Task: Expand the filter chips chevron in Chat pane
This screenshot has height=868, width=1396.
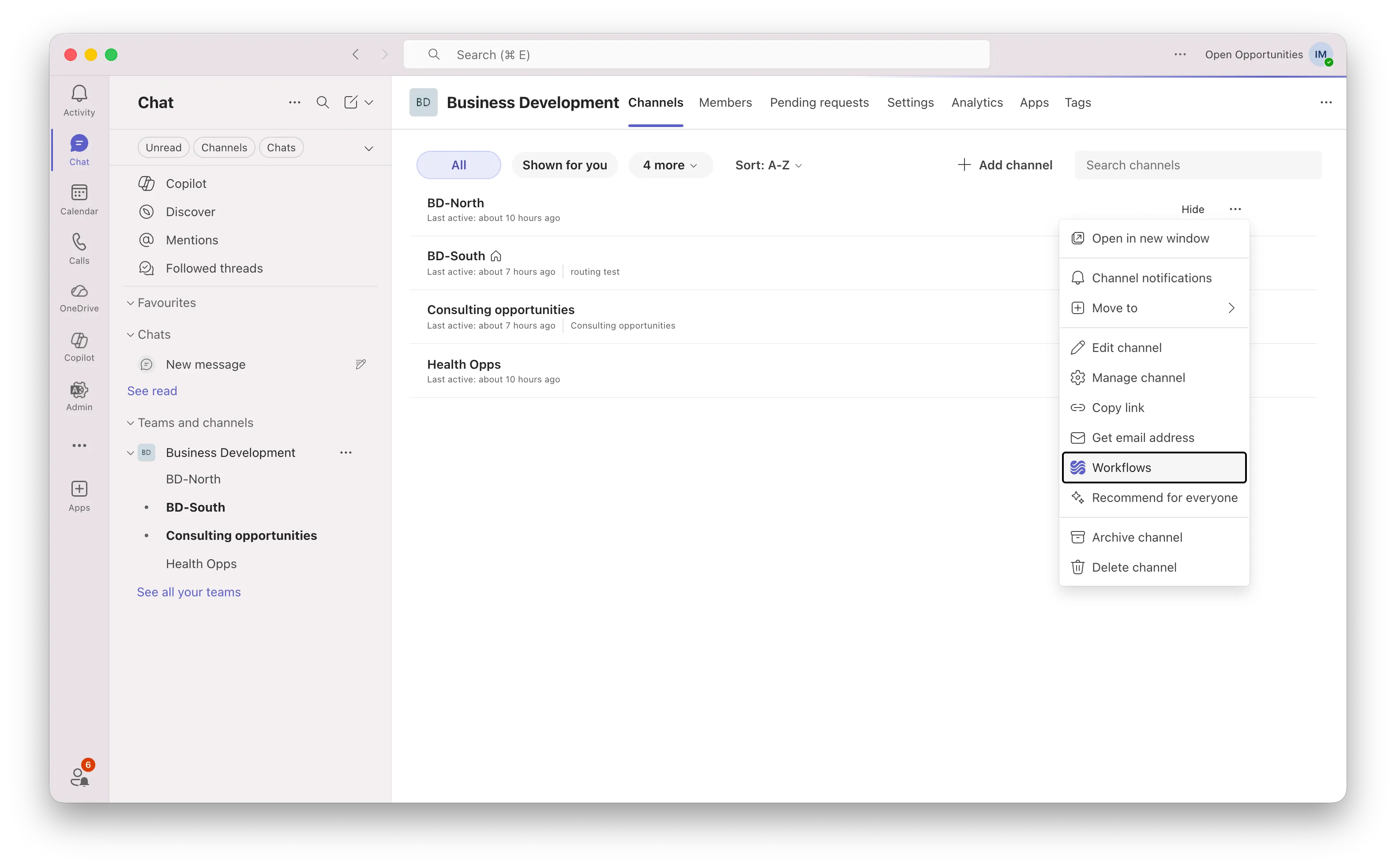Action: [369, 148]
